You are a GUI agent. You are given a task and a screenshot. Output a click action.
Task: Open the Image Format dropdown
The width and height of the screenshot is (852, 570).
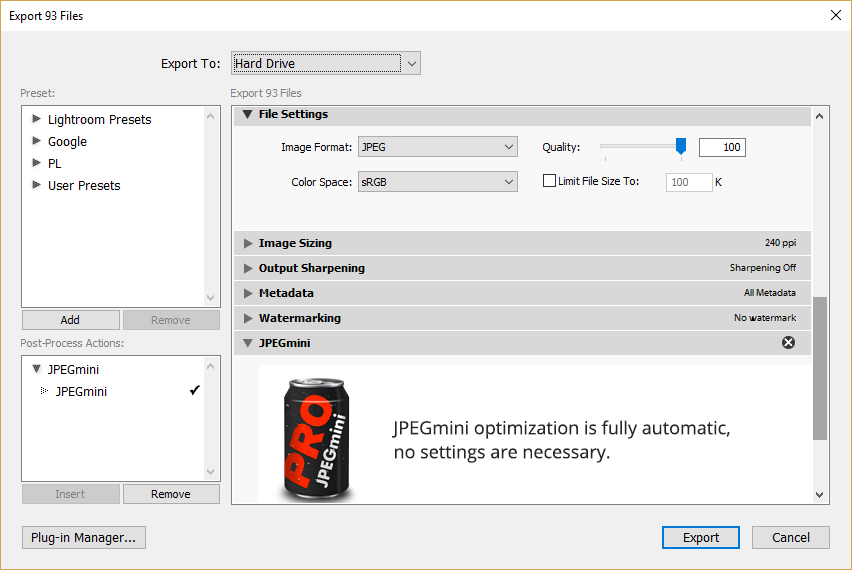click(437, 147)
